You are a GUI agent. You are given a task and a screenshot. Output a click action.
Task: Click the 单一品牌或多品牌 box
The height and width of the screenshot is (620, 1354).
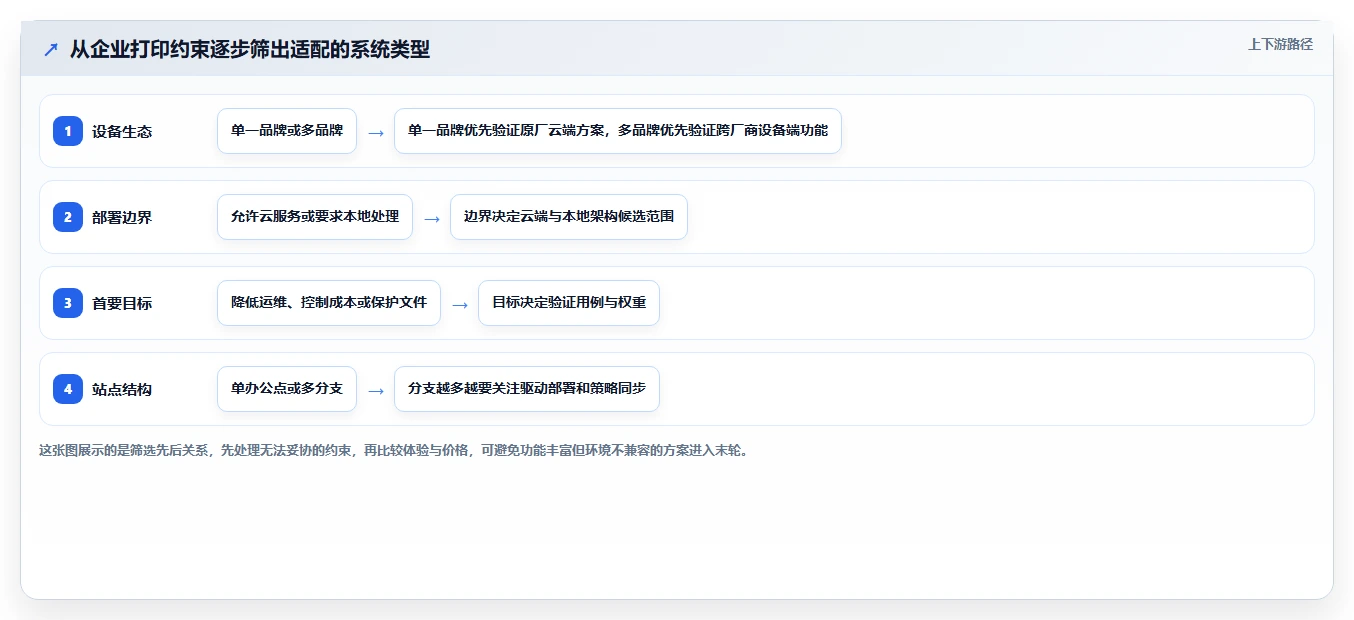[287, 131]
